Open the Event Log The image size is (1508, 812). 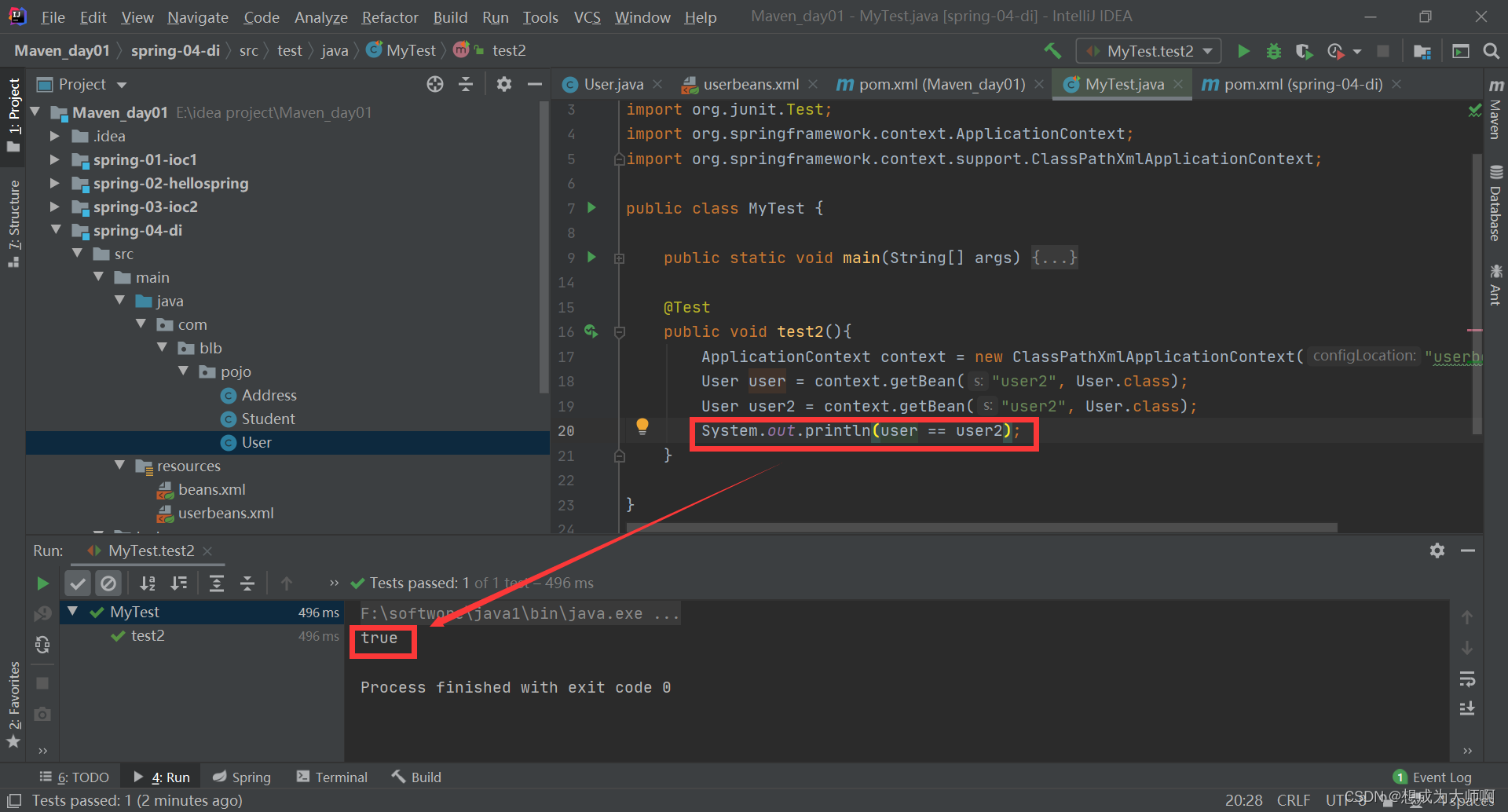(1433, 777)
